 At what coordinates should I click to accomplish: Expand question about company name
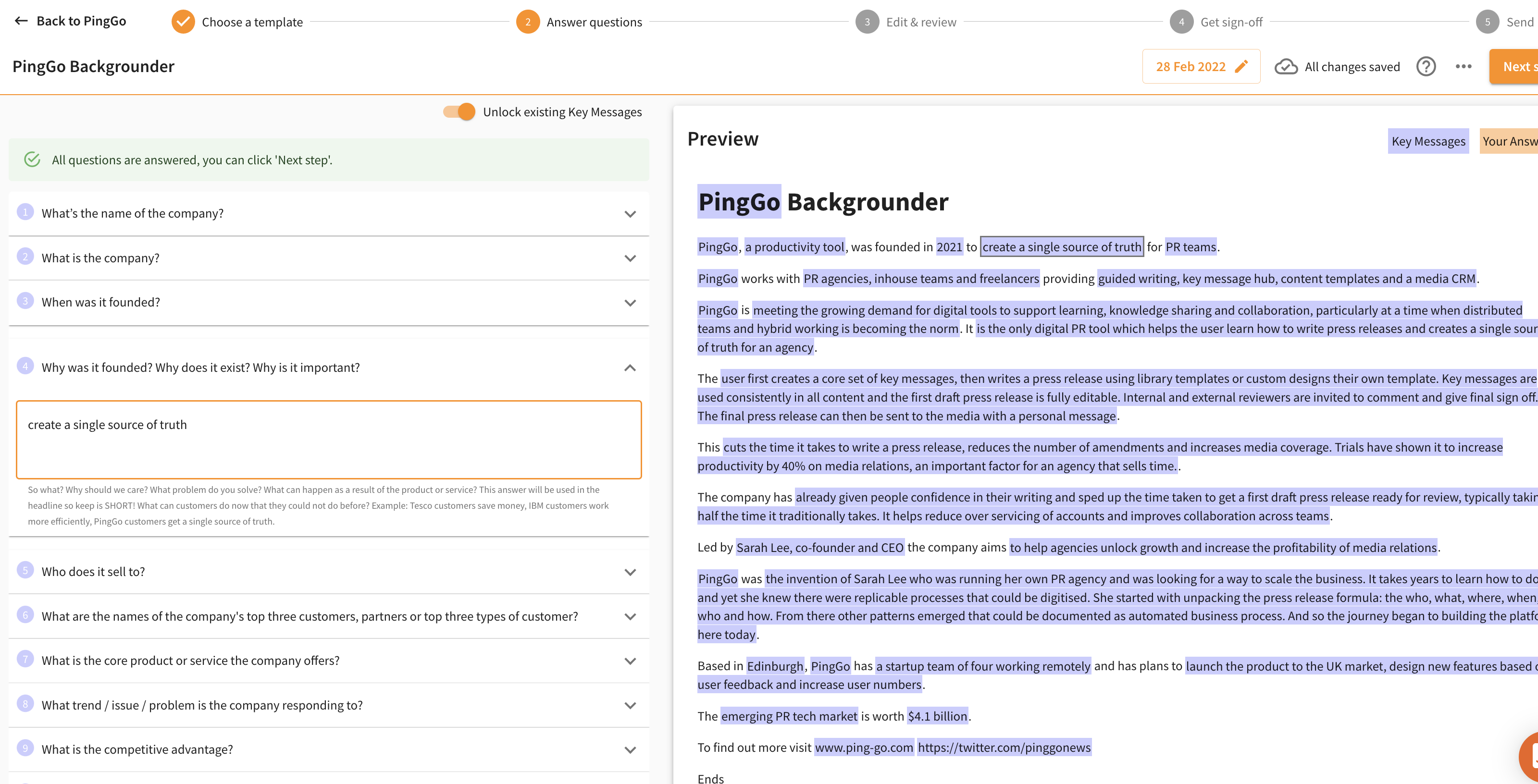(x=629, y=214)
